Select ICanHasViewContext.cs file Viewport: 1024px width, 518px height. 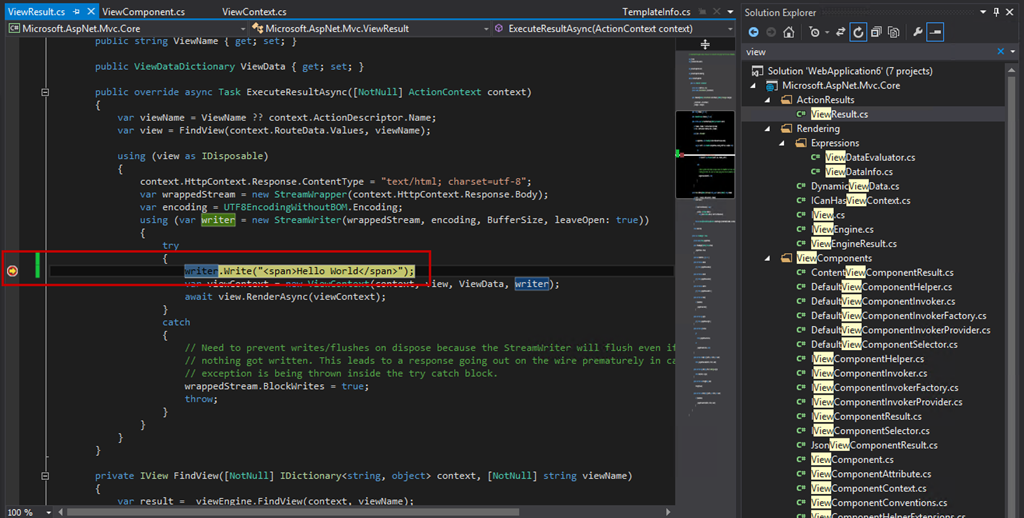pyautogui.click(x=860, y=201)
